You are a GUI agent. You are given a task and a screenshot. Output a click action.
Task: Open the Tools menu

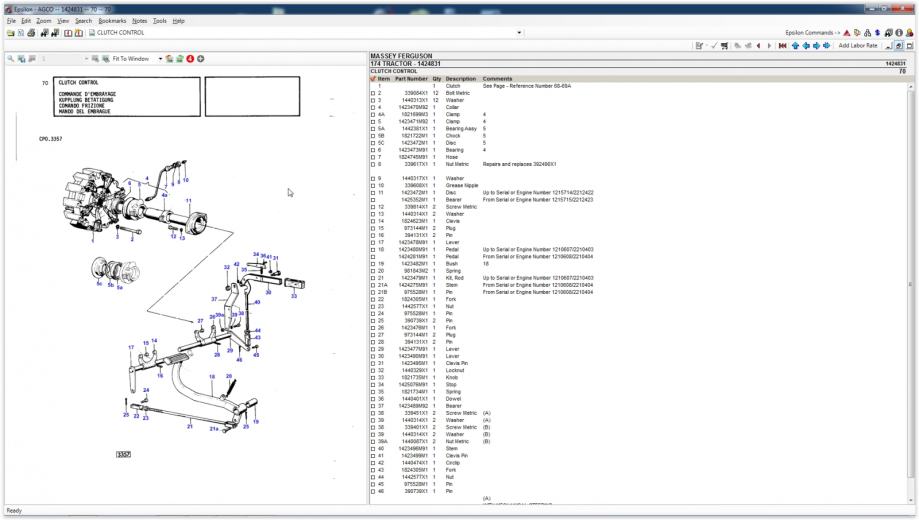point(159,20)
